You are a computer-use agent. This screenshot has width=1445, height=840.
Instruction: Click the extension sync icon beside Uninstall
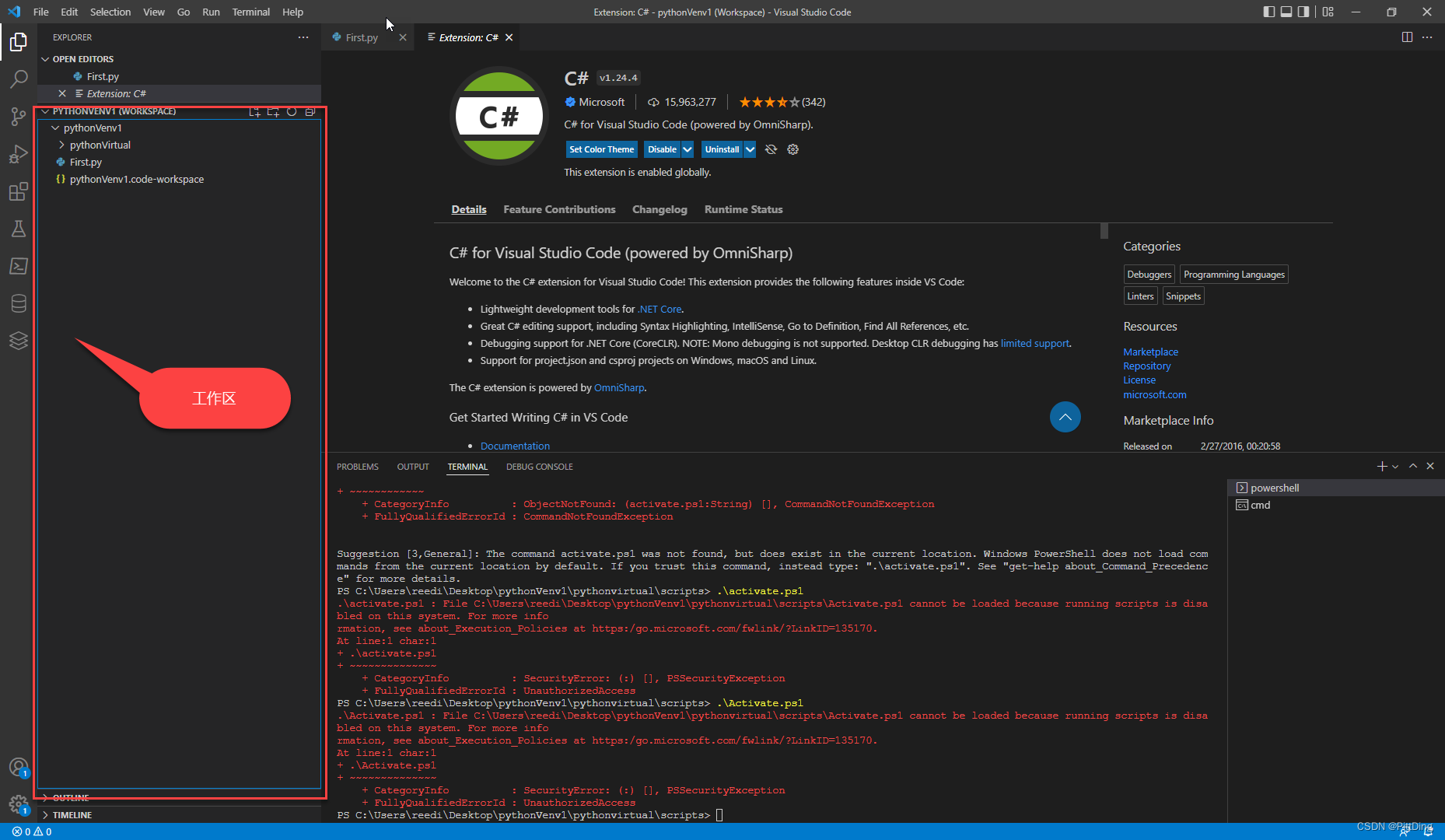point(771,149)
